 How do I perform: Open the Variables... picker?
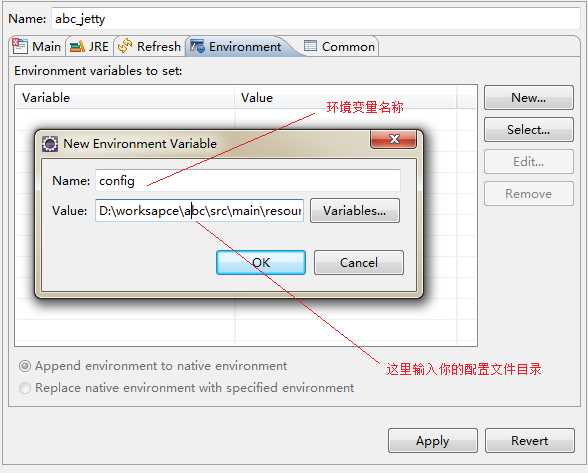click(355, 210)
